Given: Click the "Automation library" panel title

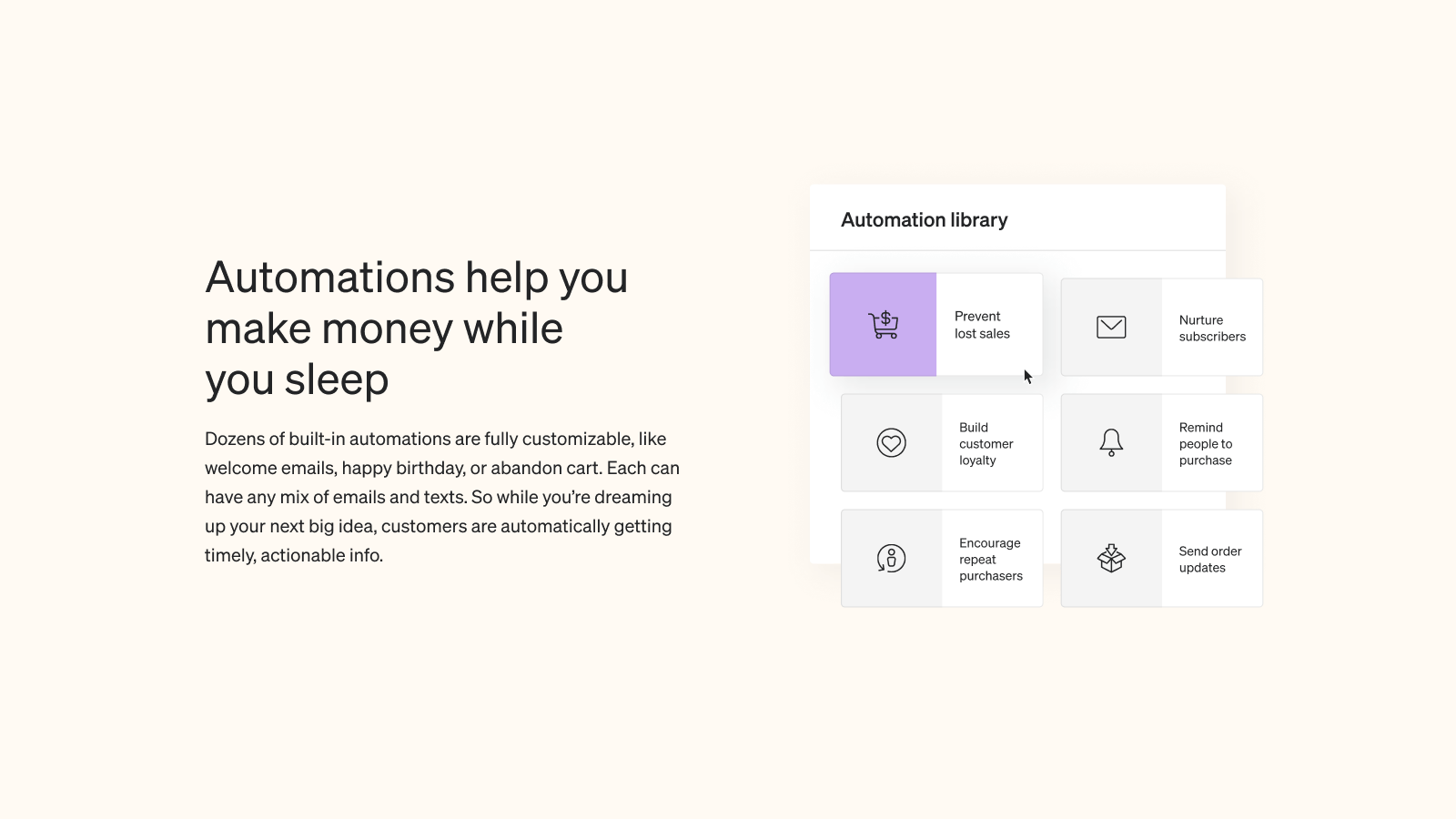Looking at the screenshot, I should [924, 220].
